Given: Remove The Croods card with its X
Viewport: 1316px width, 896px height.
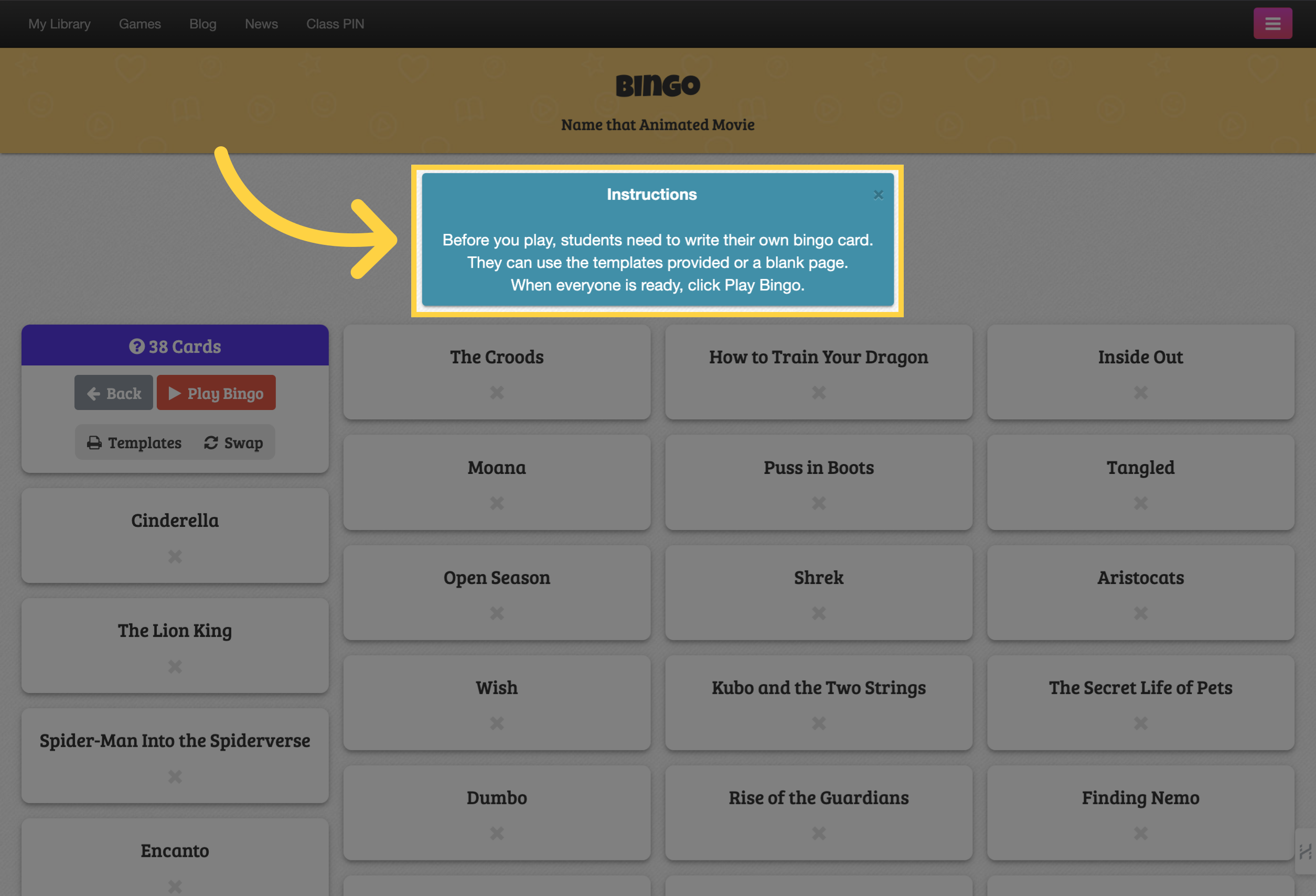Looking at the screenshot, I should pyautogui.click(x=497, y=392).
